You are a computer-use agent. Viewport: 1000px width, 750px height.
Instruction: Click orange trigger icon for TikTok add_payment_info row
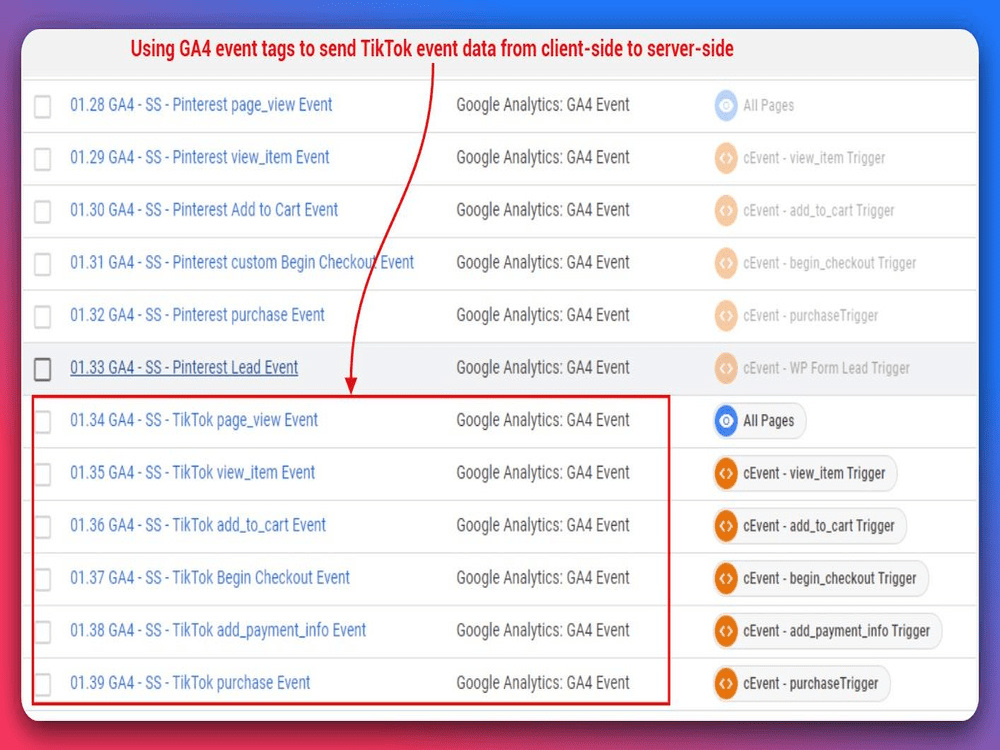tap(726, 631)
